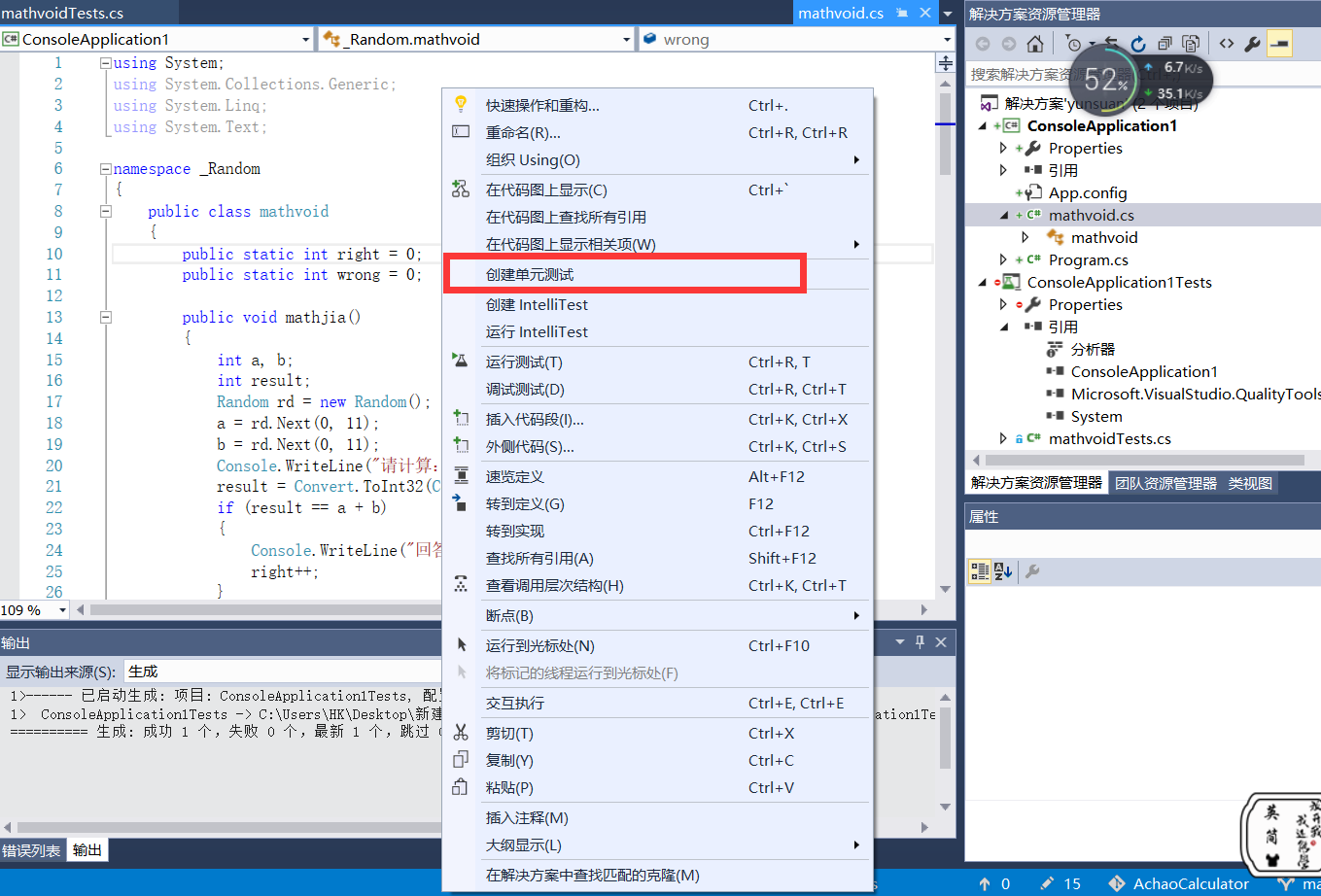This screenshot has width=1321, height=896.
Task: Click the Collapse All icon in Solution Explorer
Action: [1165, 44]
